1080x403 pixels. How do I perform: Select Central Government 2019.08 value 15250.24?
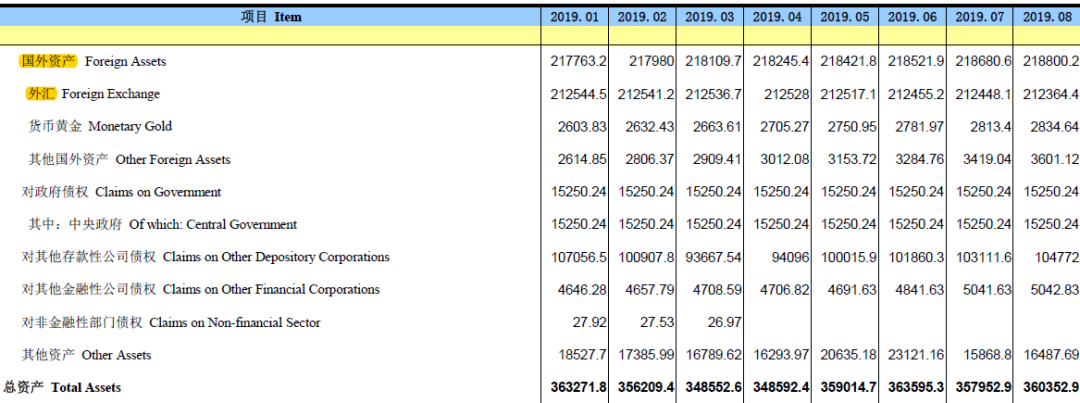tap(1051, 225)
